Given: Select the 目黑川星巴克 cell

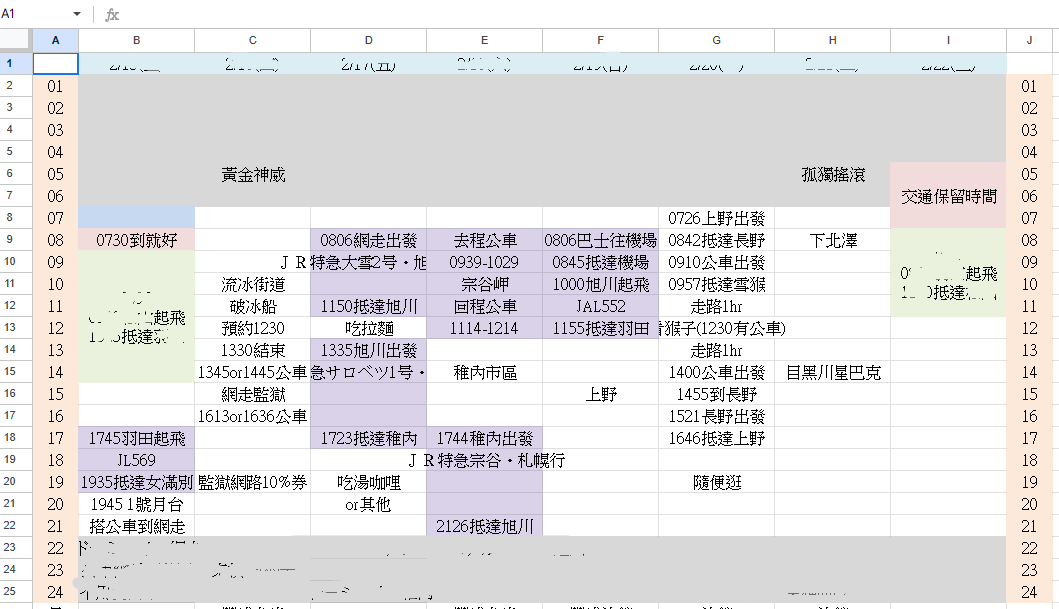Looking at the screenshot, I should click(832, 372).
